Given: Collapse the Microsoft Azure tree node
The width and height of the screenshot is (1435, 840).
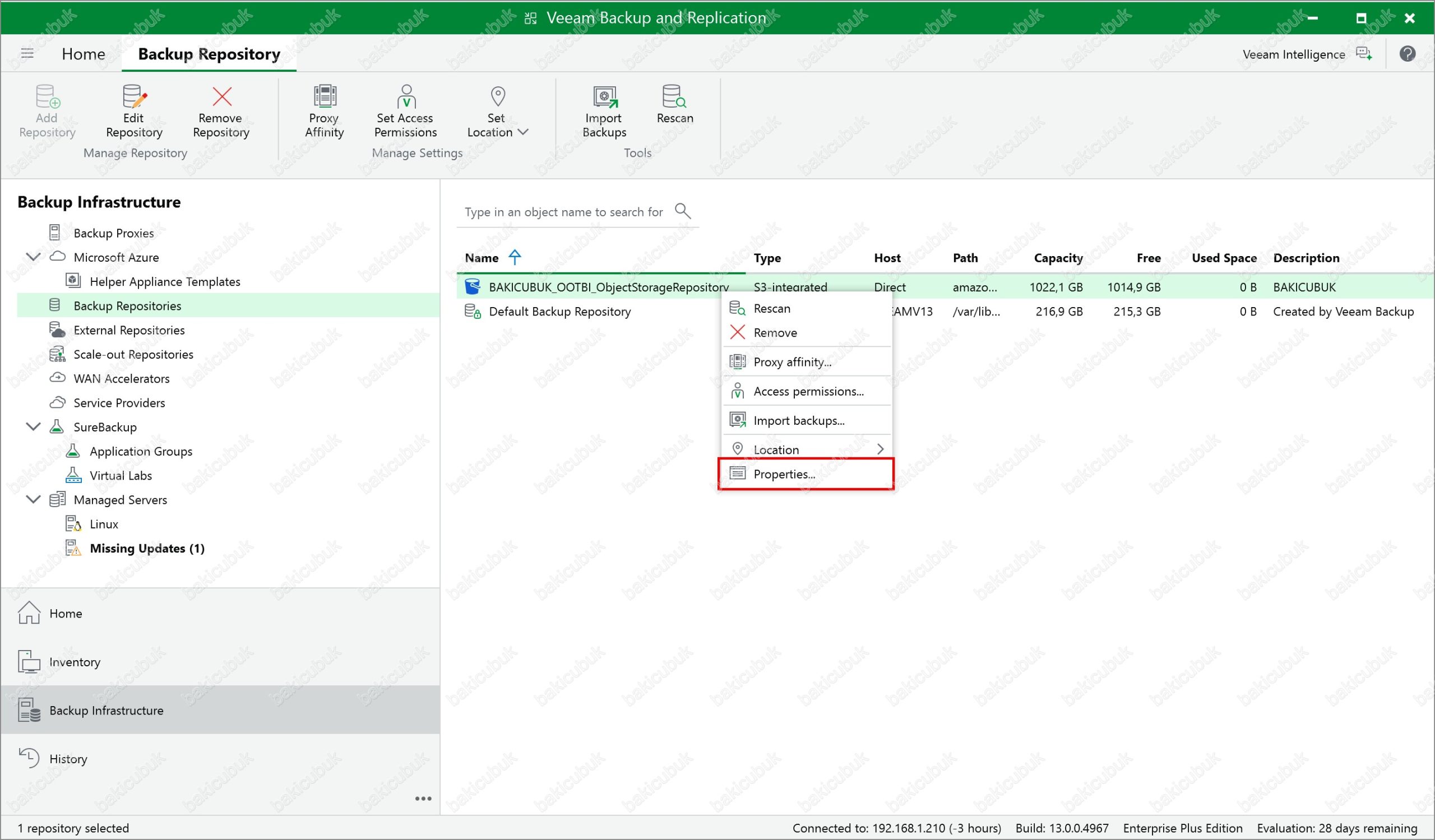Looking at the screenshot, I should (x=34, y=257).
